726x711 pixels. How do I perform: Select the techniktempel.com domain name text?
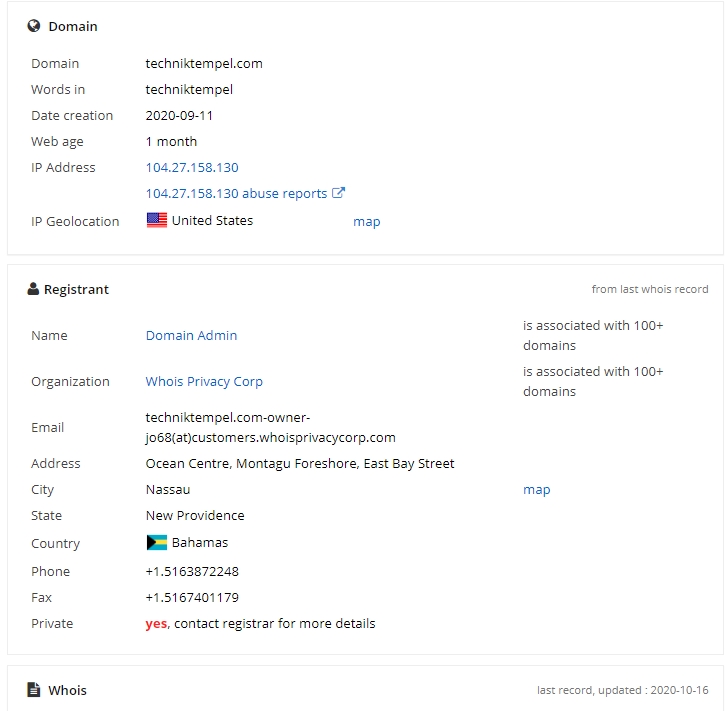[204, 63]
